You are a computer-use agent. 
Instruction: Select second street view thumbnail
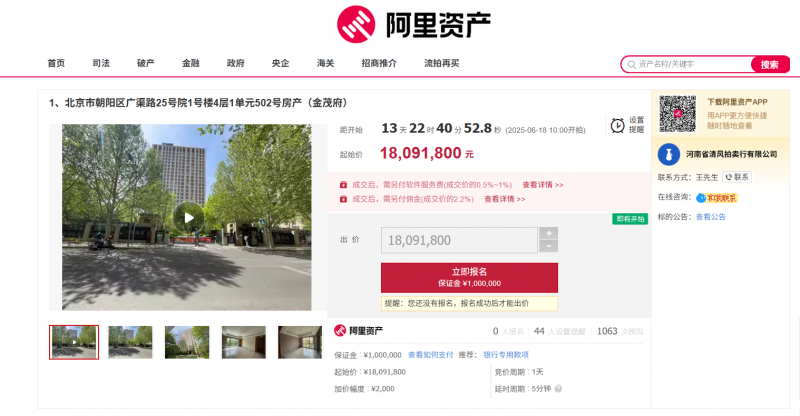tap(130, 342)
